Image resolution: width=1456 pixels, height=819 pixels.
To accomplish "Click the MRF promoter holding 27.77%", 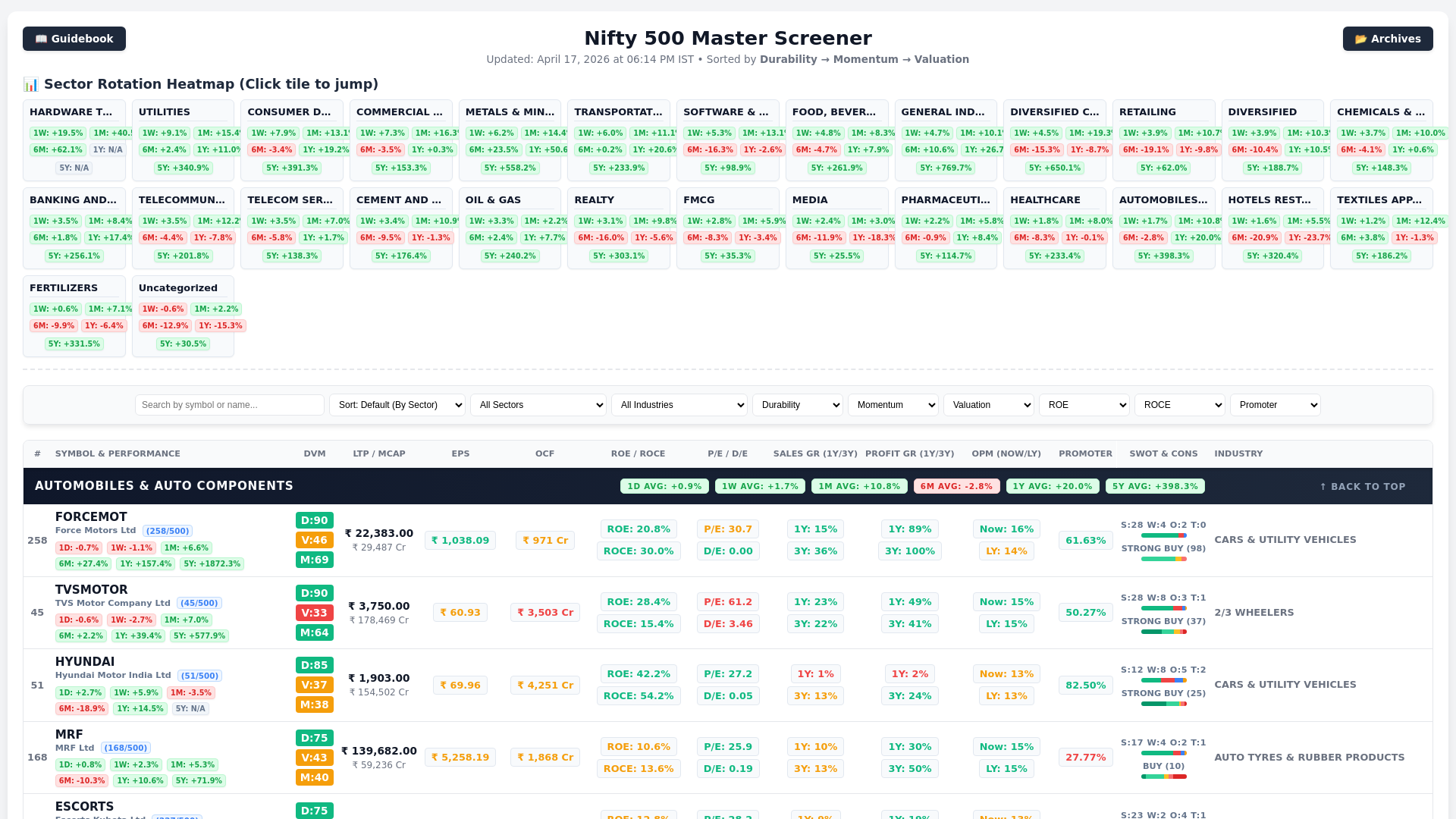I will 1086,758.
